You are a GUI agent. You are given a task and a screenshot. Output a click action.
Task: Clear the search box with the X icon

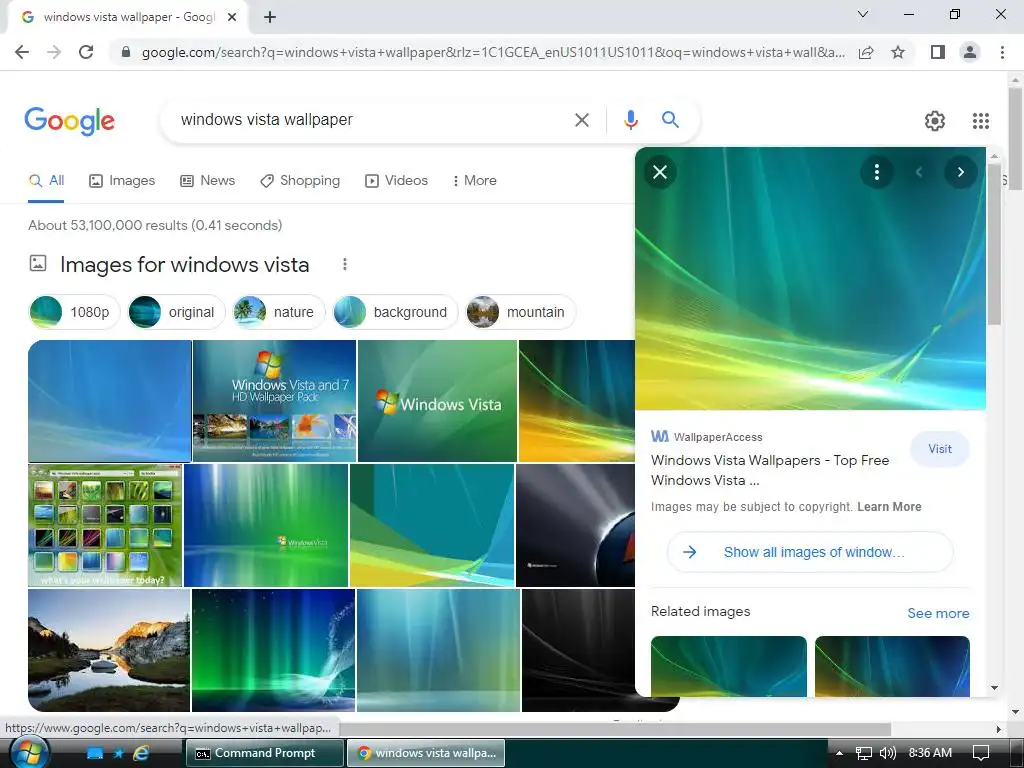point(582,120)
